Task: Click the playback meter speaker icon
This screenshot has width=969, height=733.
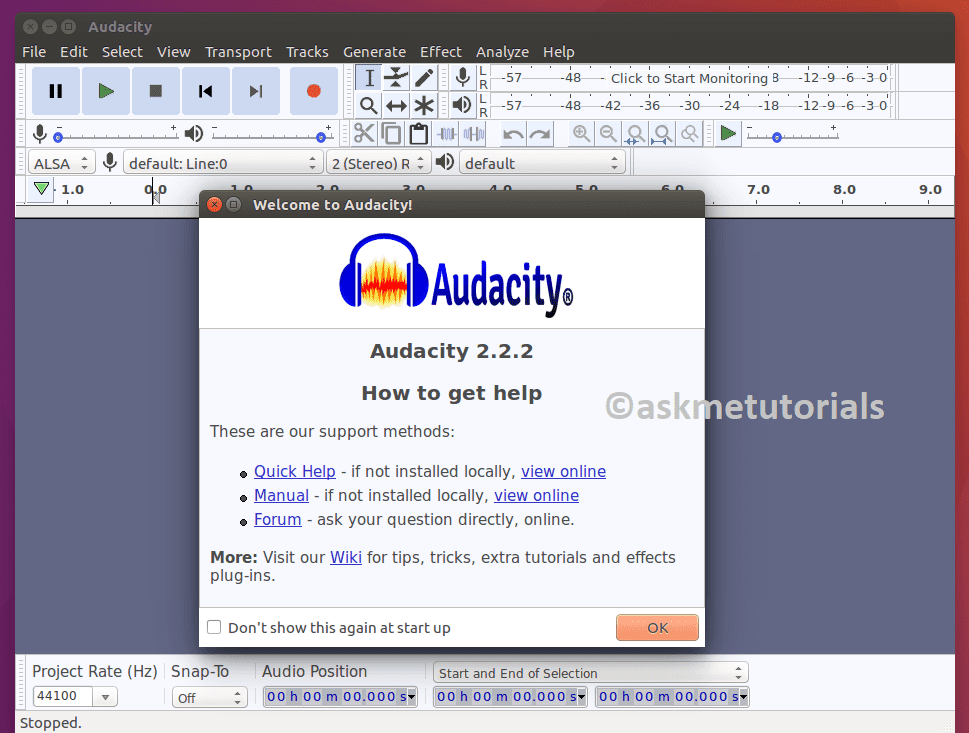Action: click(x=462, y=105)
